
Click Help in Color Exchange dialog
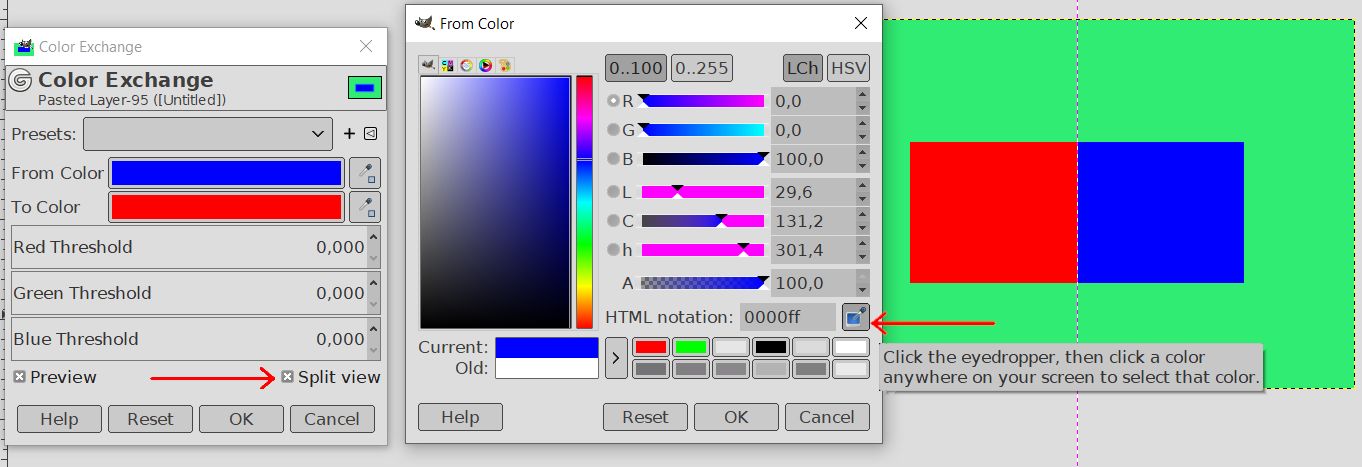click(x=59, y=419)
